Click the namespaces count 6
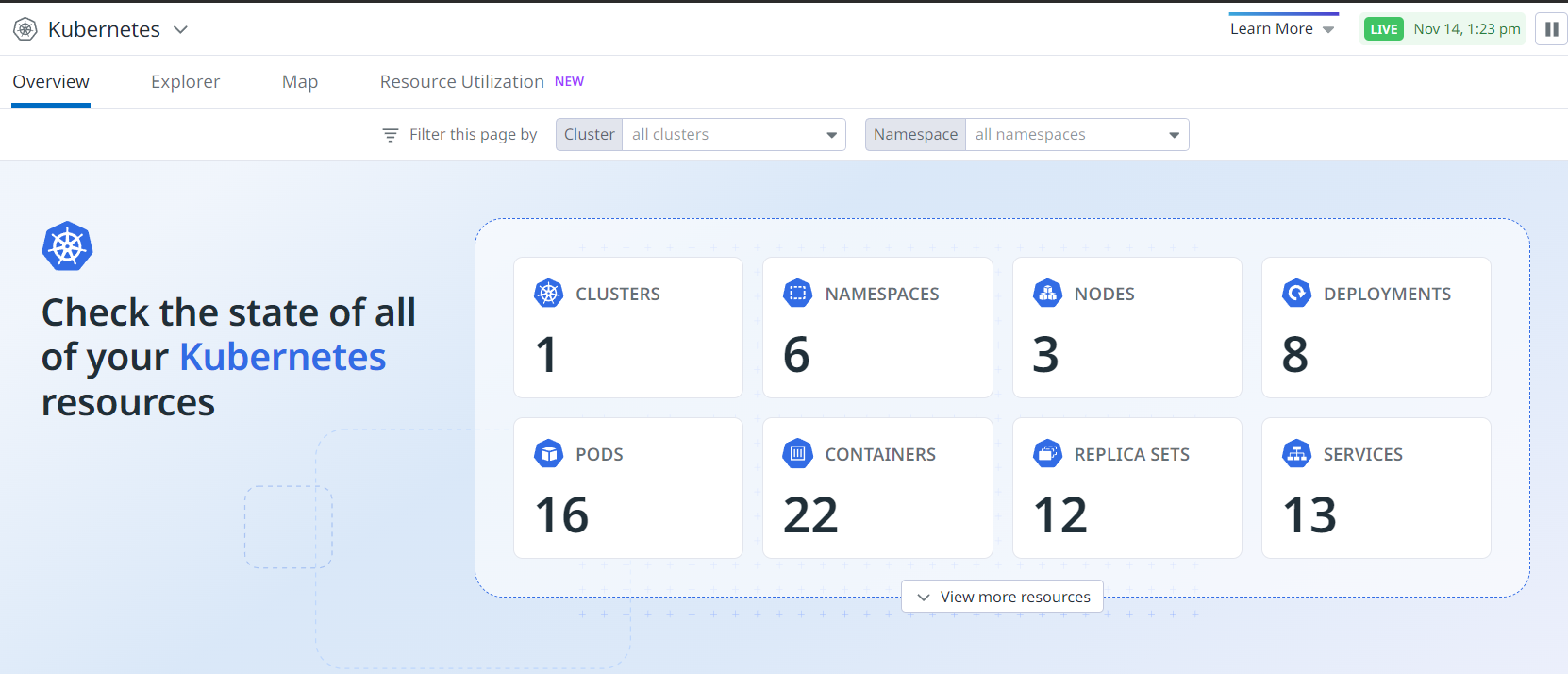Image resolution: width=1568 pixels, height=674 pixels. click(796, 355)
